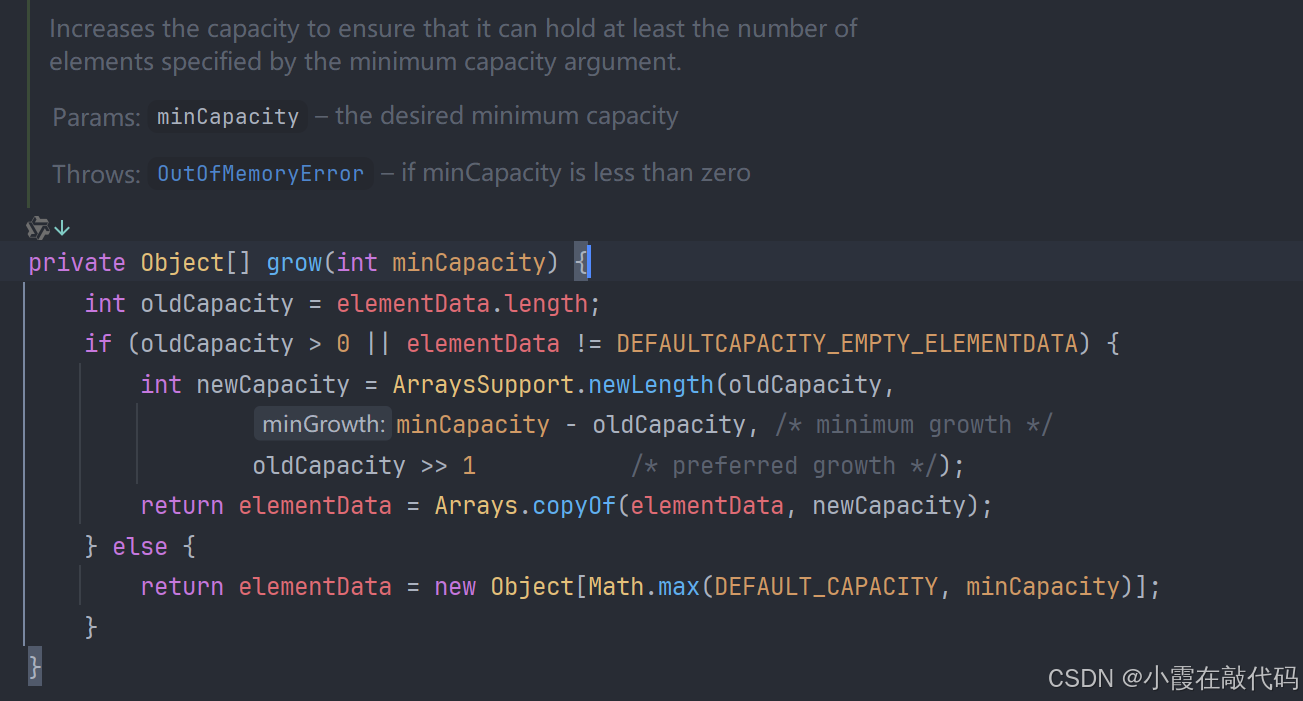1303x701 pixels.
Task: Click the 'private' keyword
Action: click(x=77, y=263)
